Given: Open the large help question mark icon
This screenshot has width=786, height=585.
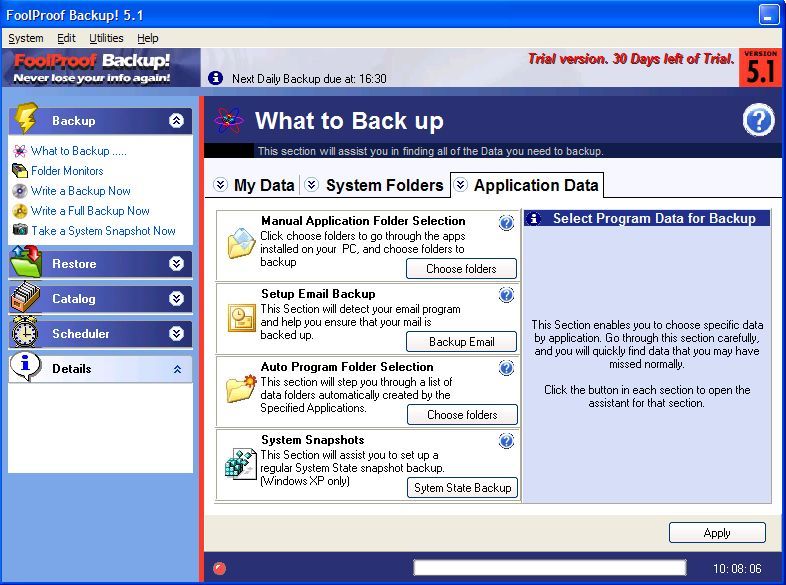Looking at the screenshot, I should [758, 120].
